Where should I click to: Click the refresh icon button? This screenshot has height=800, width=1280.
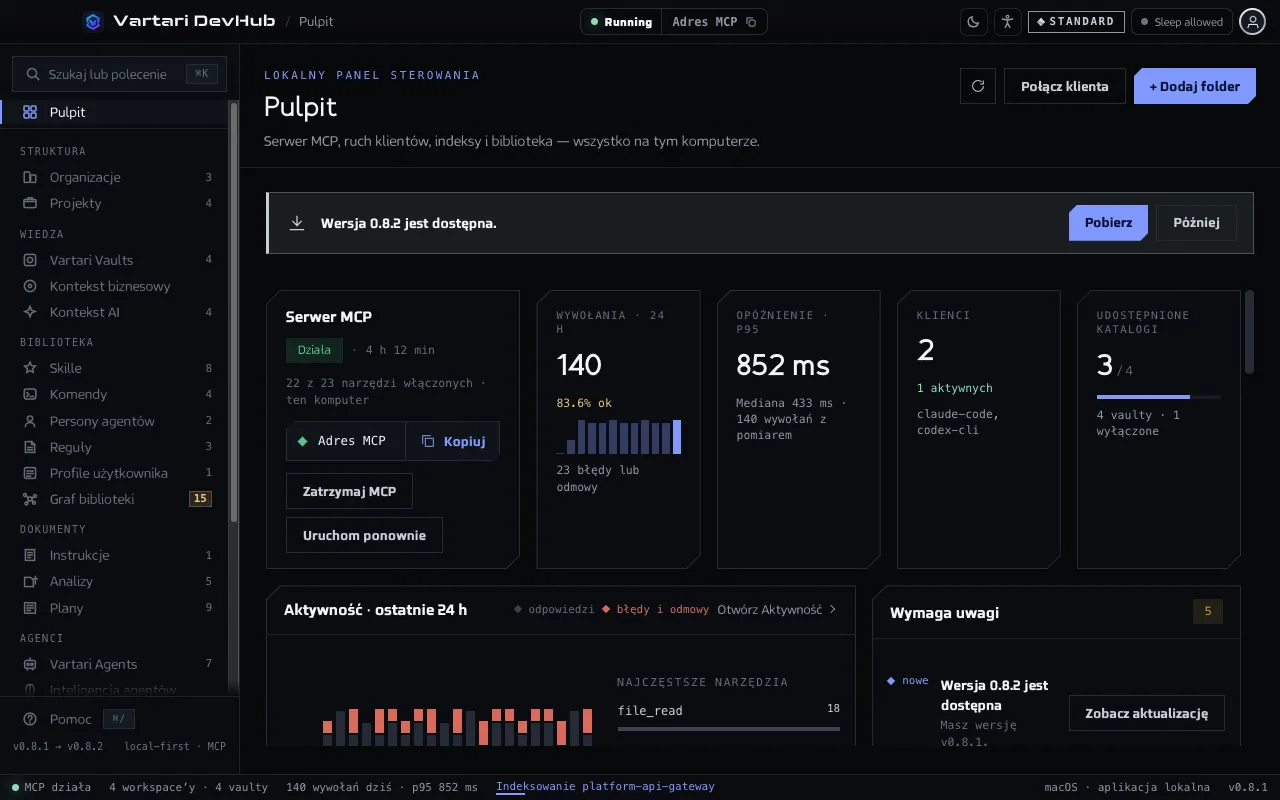click(x=978, y=86)
